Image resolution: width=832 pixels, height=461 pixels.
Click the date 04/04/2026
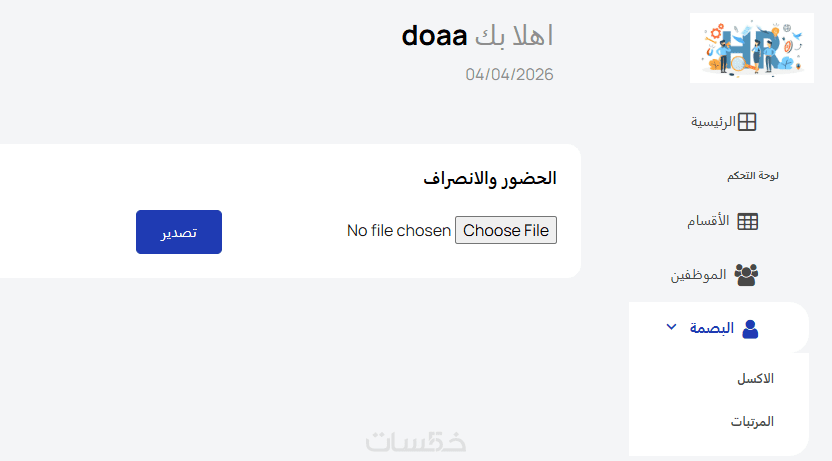tap(509, 74)
